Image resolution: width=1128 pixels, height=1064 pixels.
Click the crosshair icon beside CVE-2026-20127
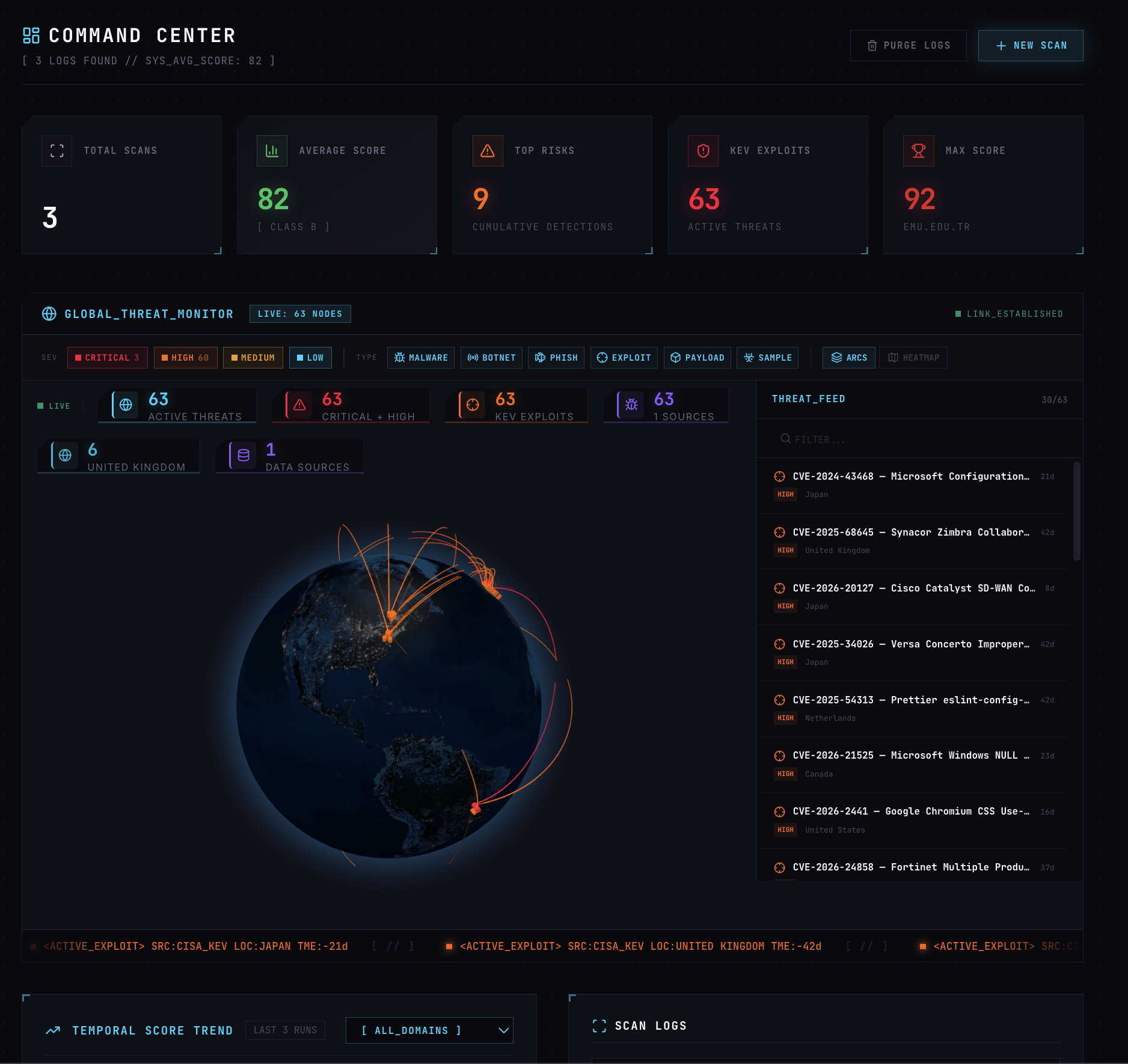point(780,589)
